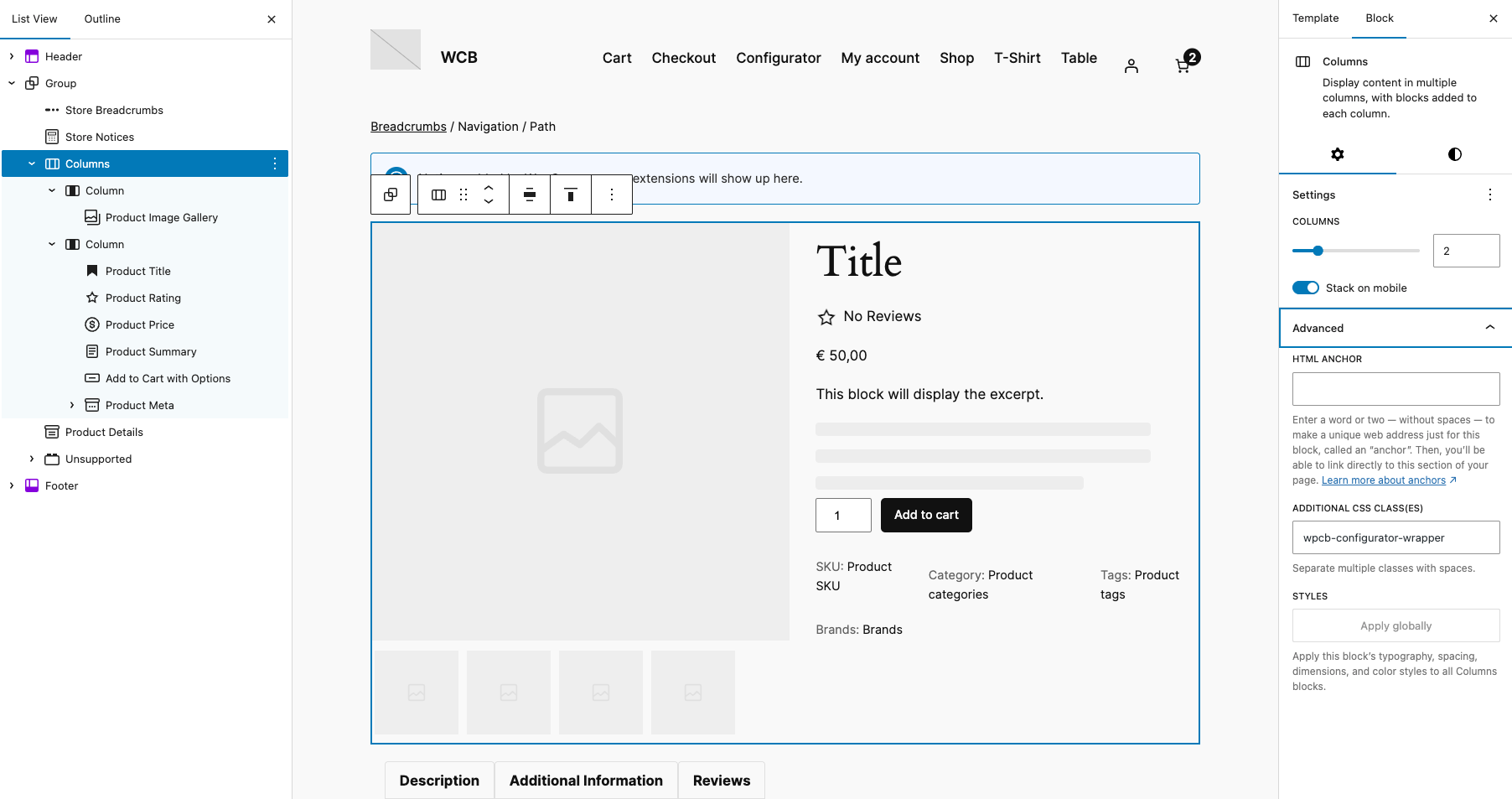
Task: Click the HTML Anchor input field
Action: coord(1395,389)
